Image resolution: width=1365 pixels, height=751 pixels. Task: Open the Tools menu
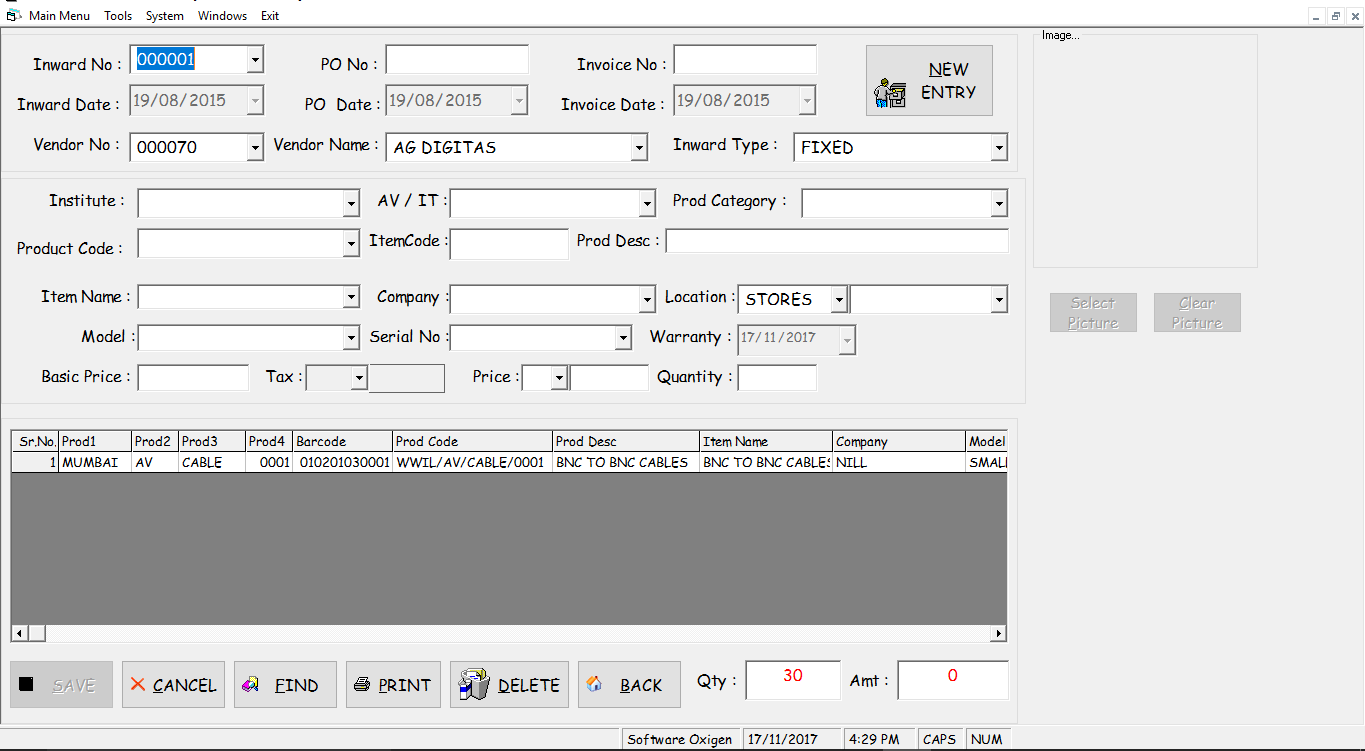[x=118, y=16]
